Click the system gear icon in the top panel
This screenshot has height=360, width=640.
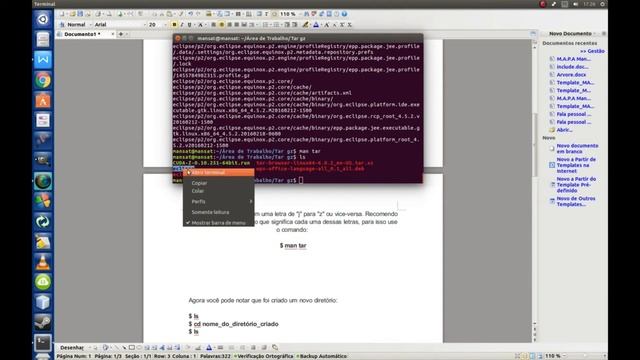[x=602, y=4]
